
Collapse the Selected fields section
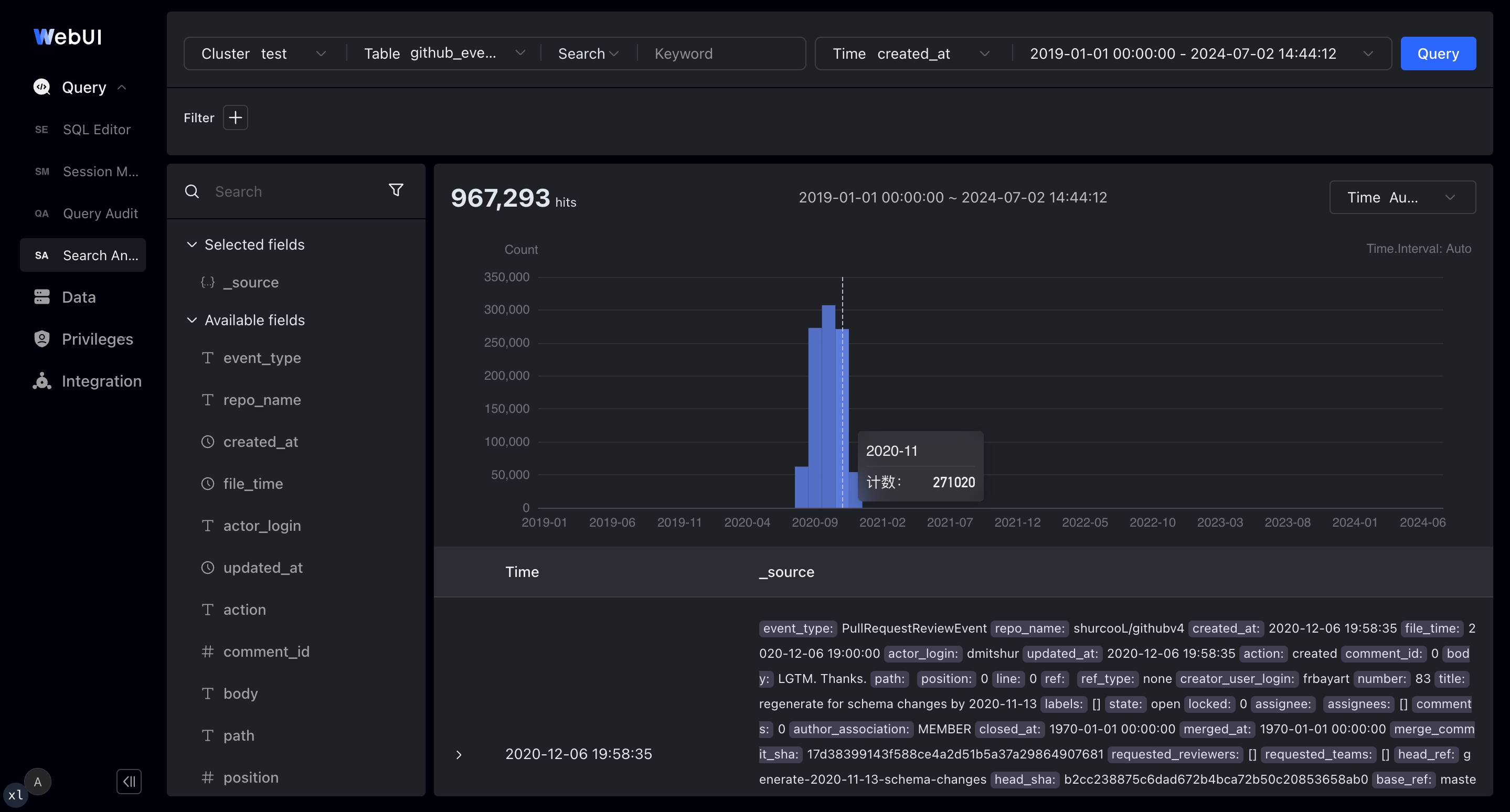[x=192, y=244]
